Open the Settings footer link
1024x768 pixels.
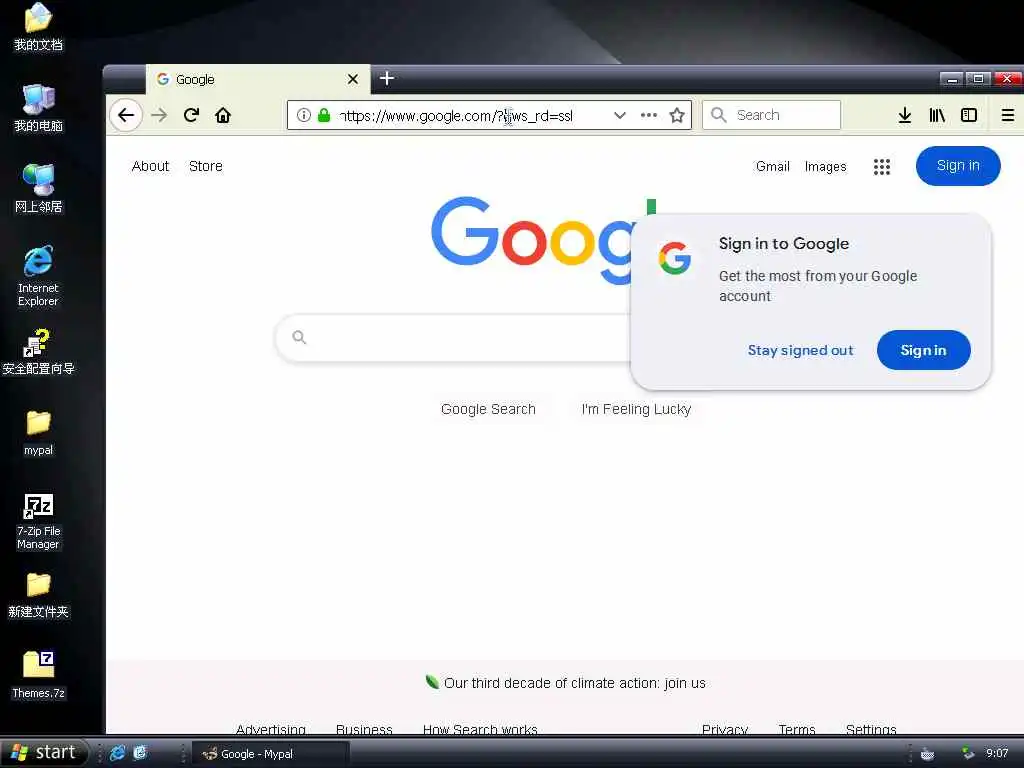point(871,729)
